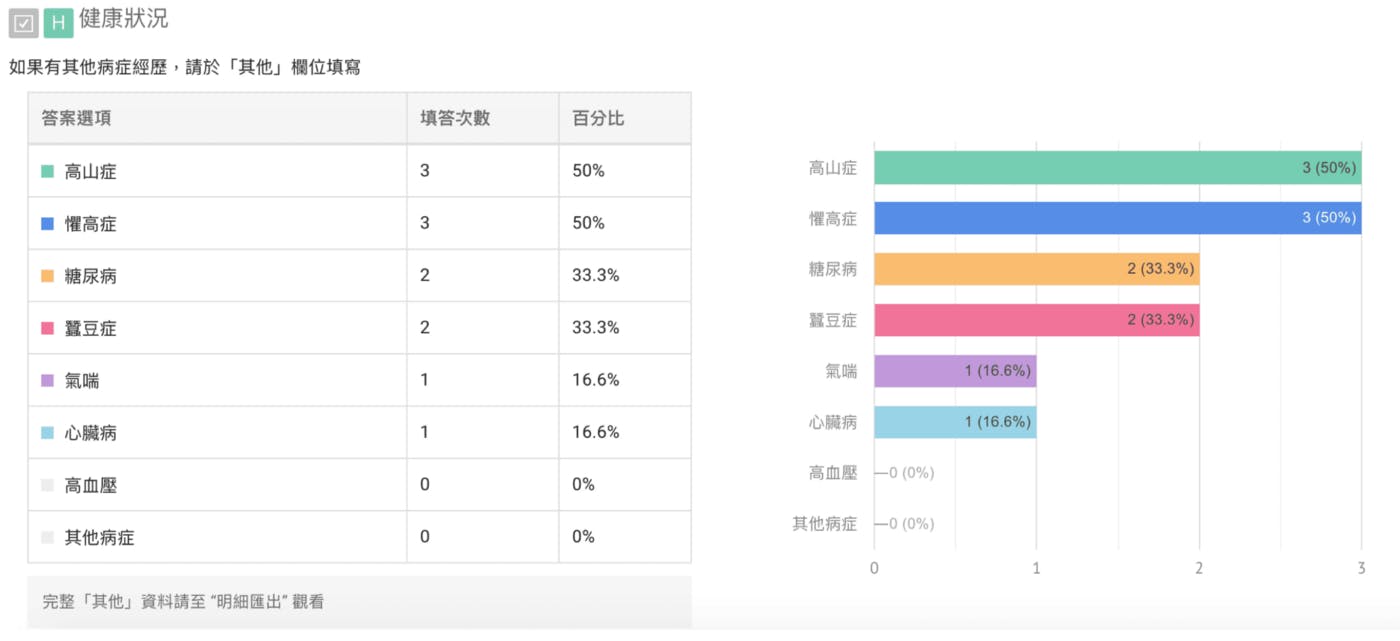
Task: Click the grey swatch beside 其他病症
Action: 47,537
